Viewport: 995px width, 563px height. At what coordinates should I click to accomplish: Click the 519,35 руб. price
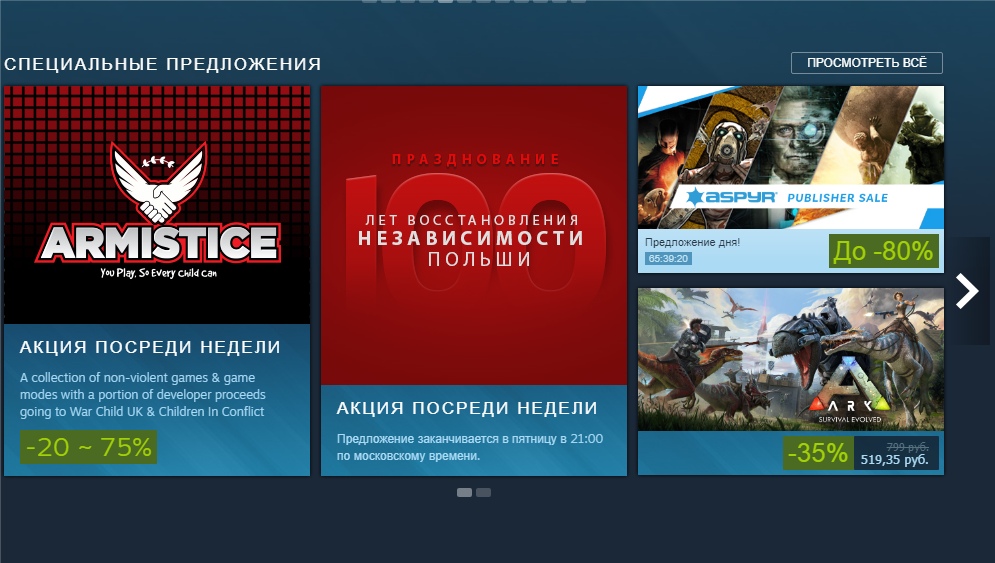894,460
